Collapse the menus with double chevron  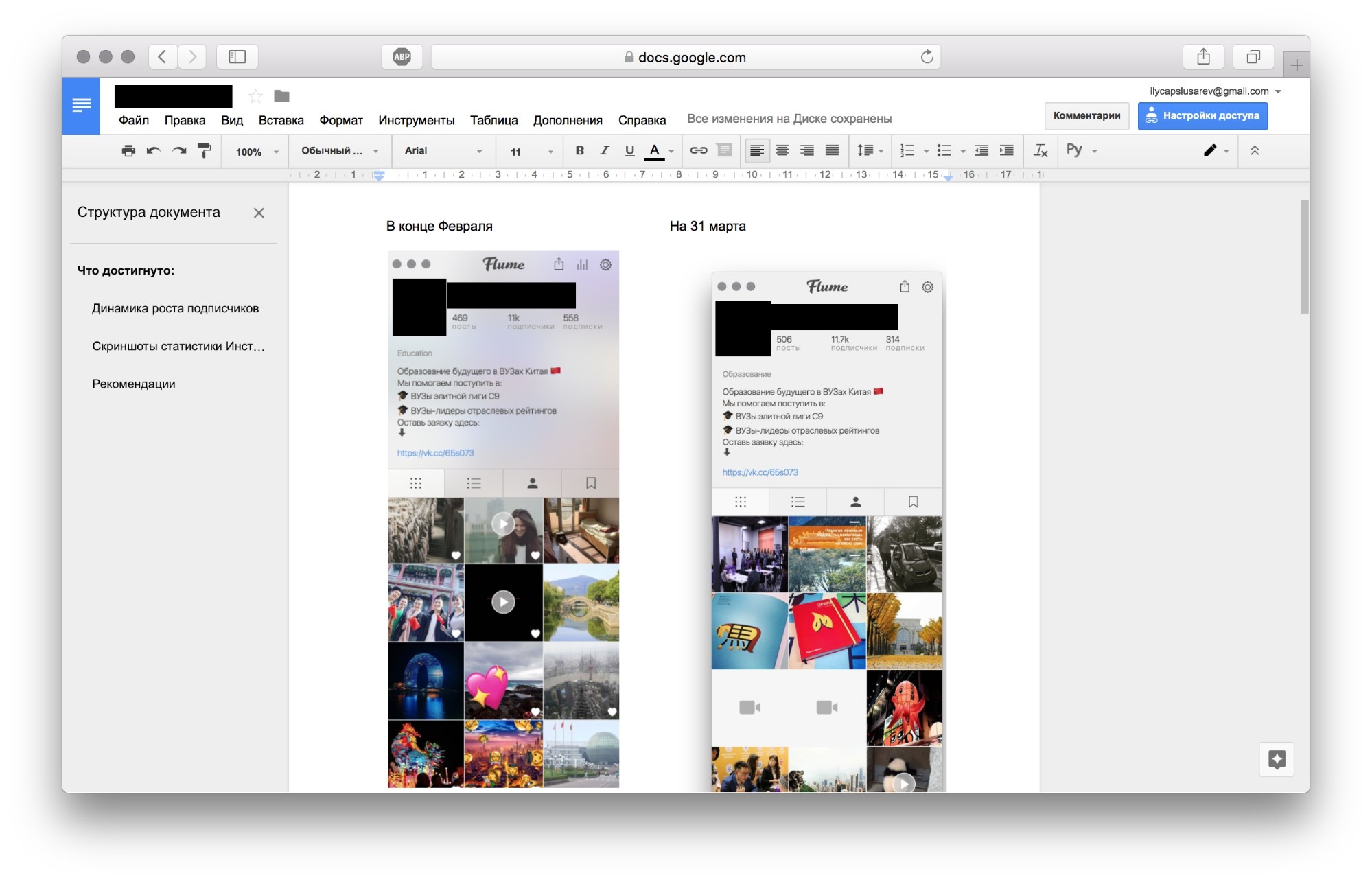1255,150
